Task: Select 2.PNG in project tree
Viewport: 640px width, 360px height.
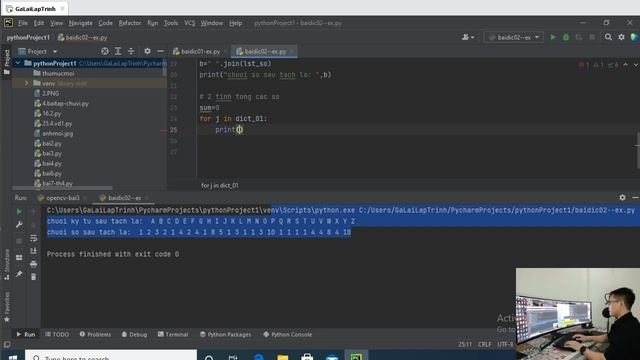Action: 51,93
